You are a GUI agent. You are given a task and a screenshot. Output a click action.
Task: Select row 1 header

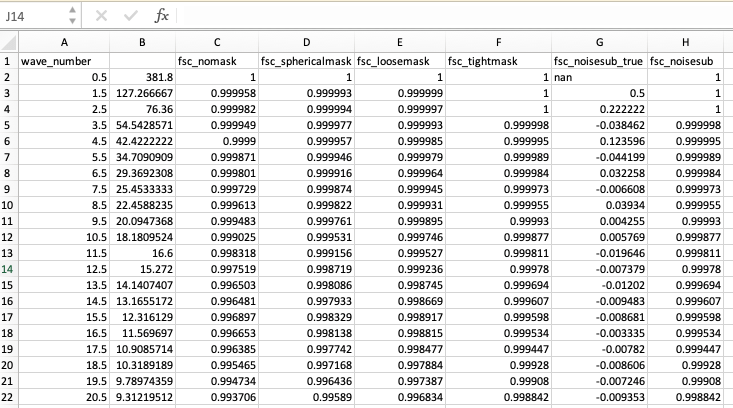coord(9,61)
